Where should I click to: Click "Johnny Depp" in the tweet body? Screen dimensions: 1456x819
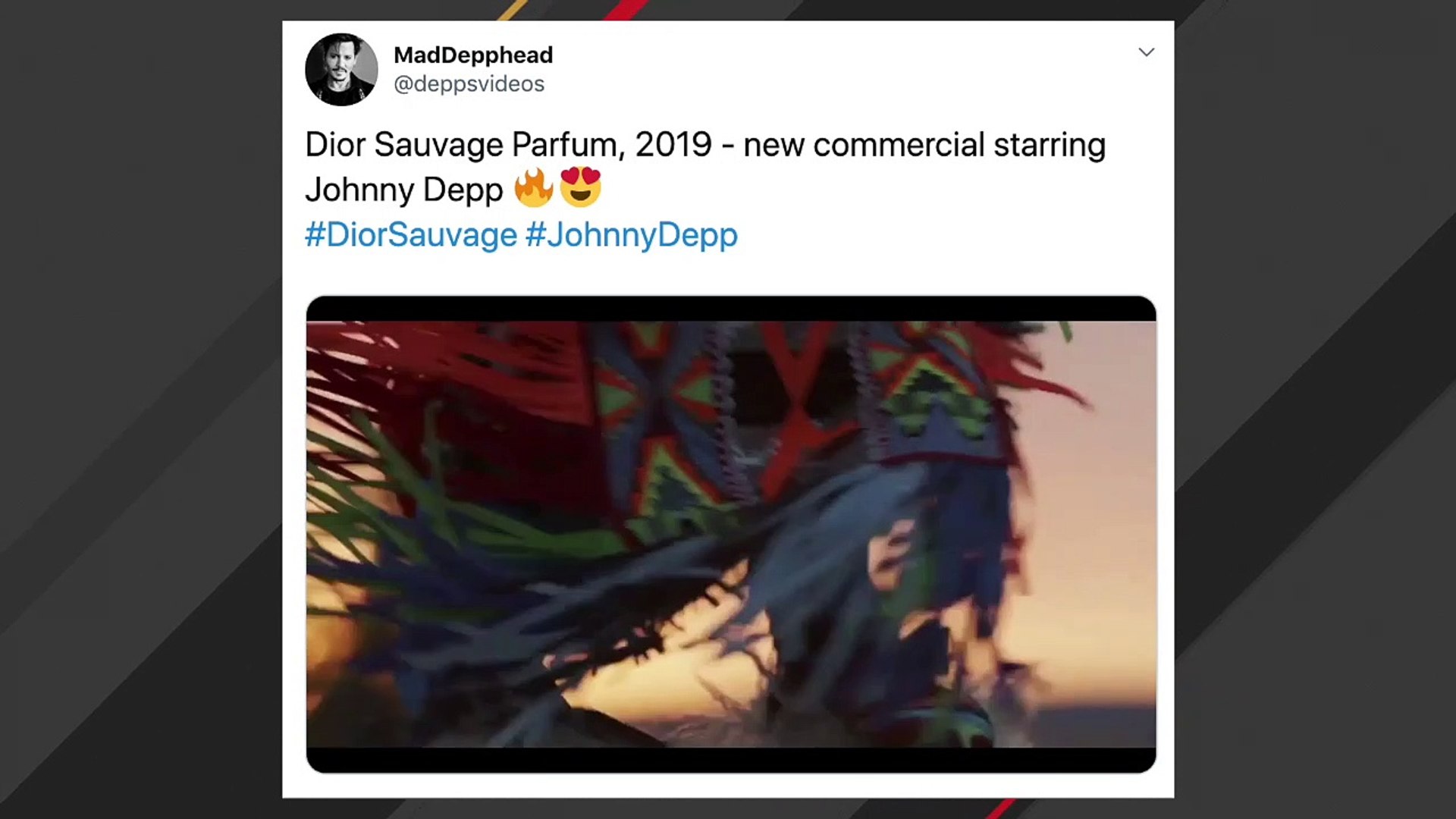(x=403, y=190)
